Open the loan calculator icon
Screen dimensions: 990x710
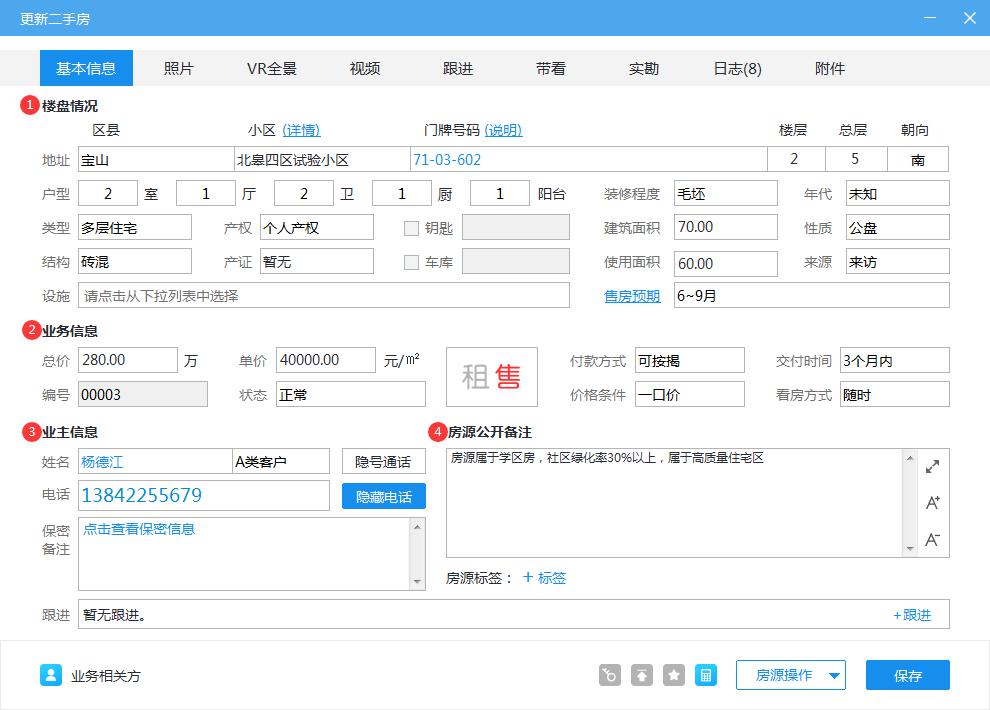pos(705,675)
